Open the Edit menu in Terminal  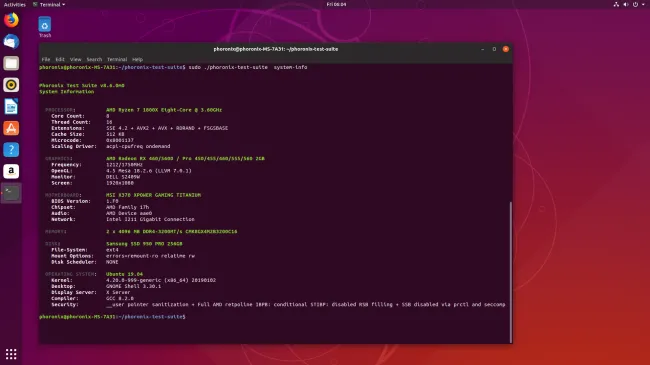pos(60,59)
